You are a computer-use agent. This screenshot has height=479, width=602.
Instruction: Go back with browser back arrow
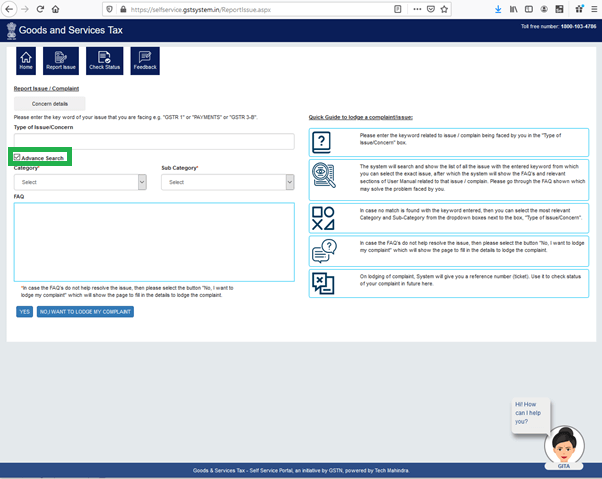[x=9, y=9]
